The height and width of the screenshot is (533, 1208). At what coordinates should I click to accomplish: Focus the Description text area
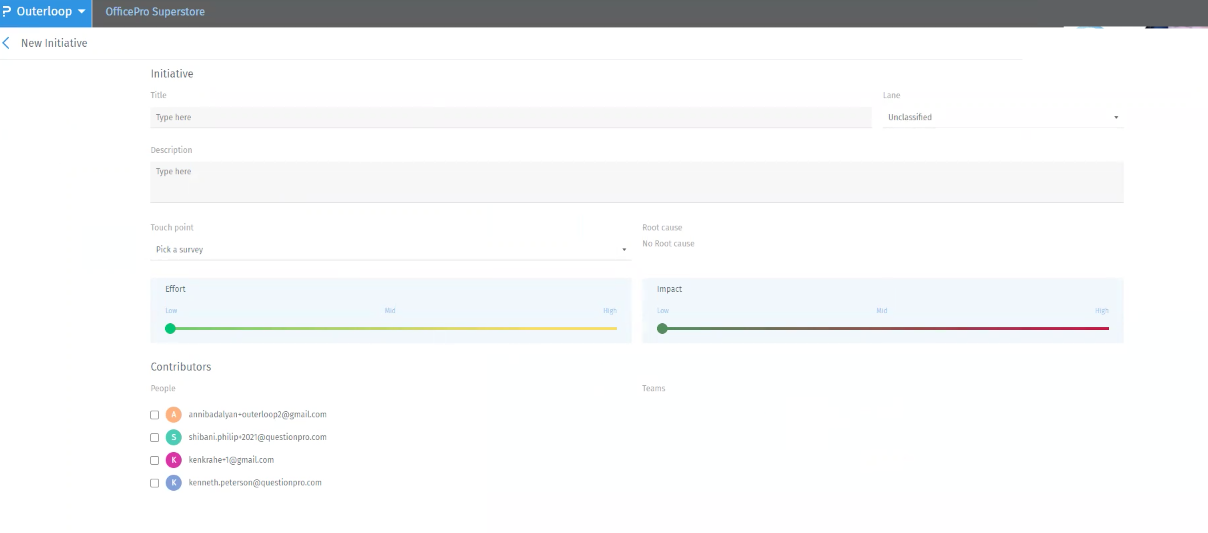pyautogui.click(x=636, y=181)
